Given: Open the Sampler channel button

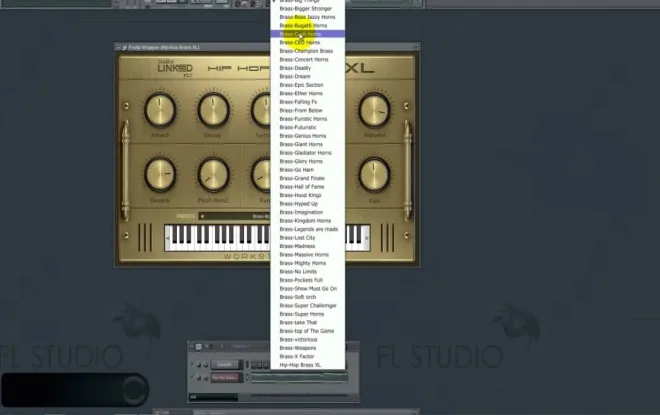Looking at the screenshot, I should point(227,364).
